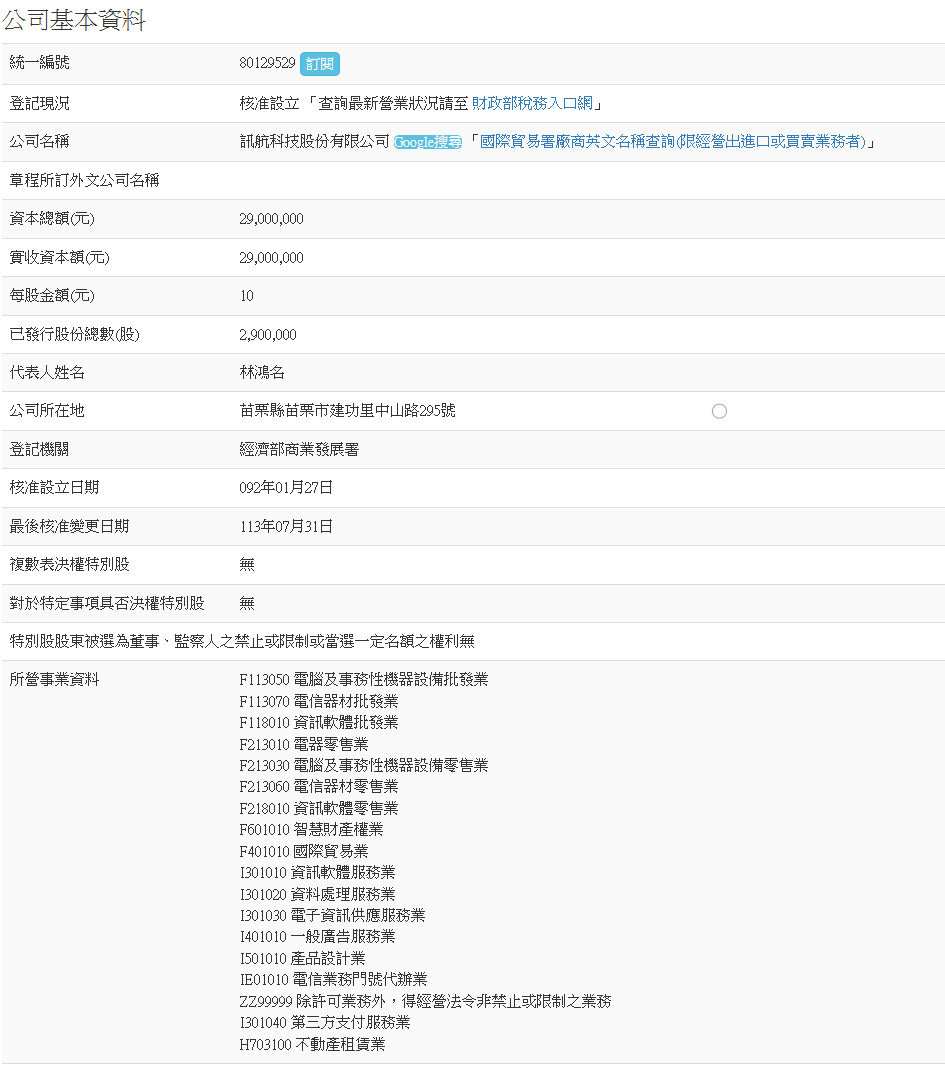
Task: Select the 統一編號 value 80129529
Action: [x=267, y=63]
